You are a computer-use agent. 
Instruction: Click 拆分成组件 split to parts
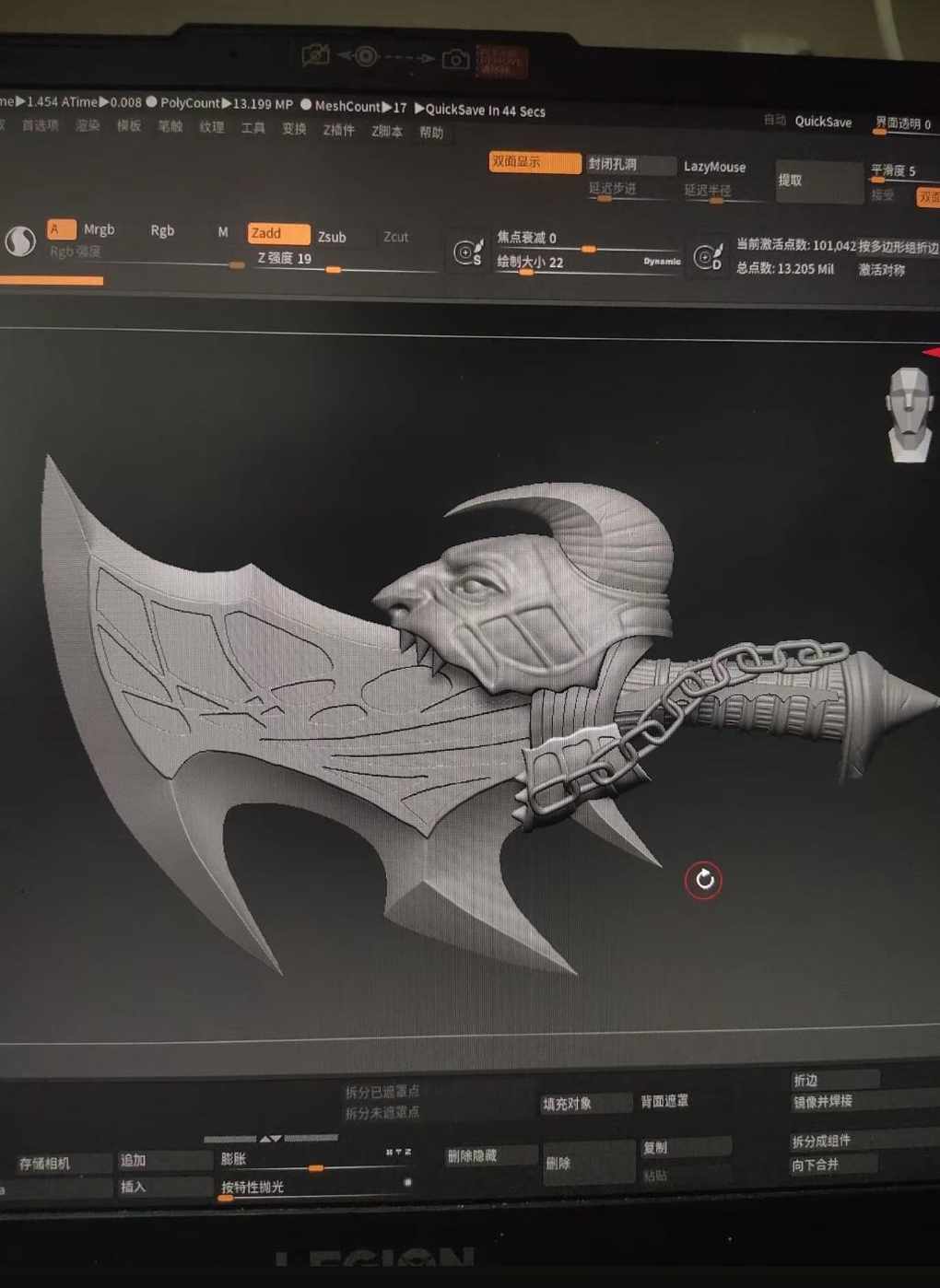[864, 1141]
